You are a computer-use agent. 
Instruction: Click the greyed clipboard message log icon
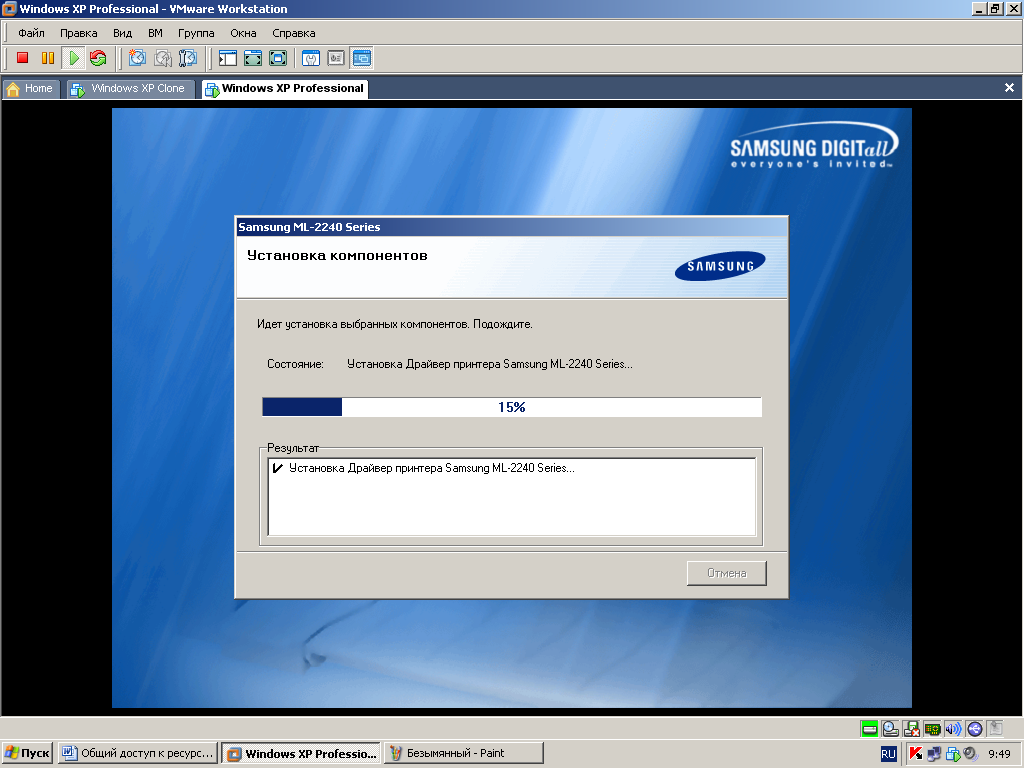click(995, 729)
